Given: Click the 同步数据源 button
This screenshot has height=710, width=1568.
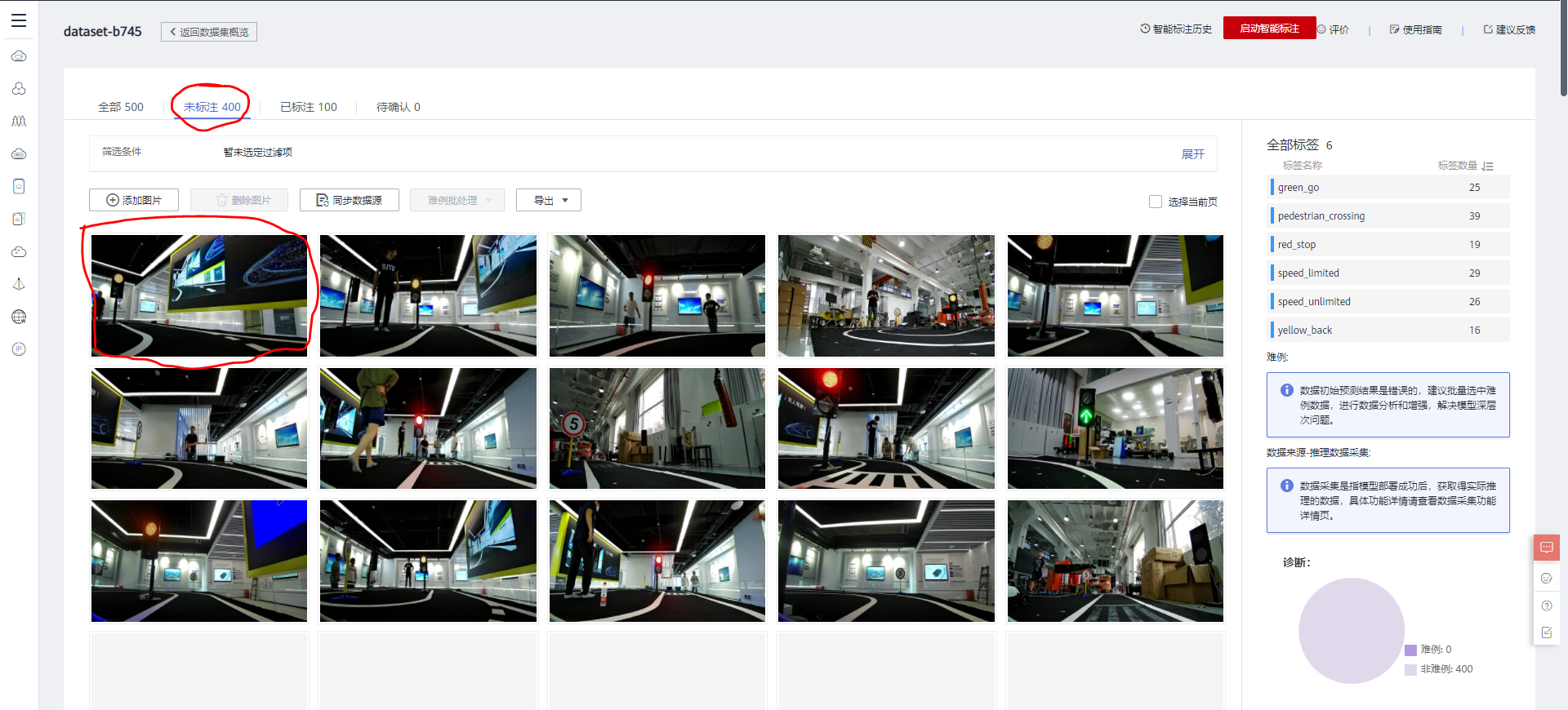Looking at the screenshot, I should coord(350,200).
